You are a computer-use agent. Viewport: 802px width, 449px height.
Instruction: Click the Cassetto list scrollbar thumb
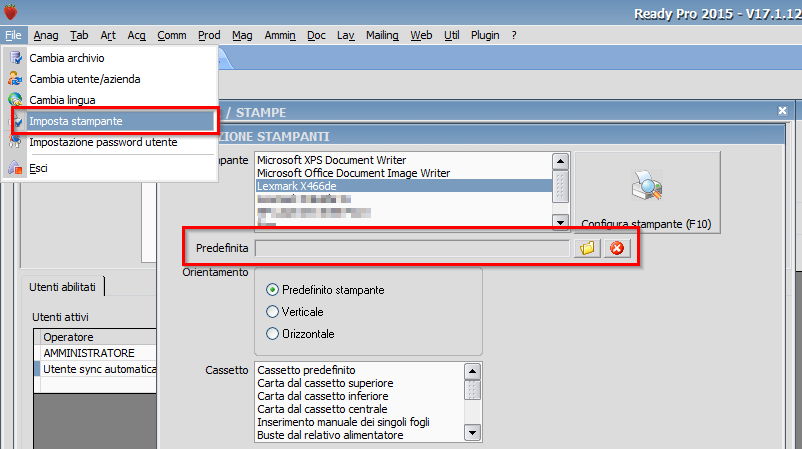[x=472, y=390]
